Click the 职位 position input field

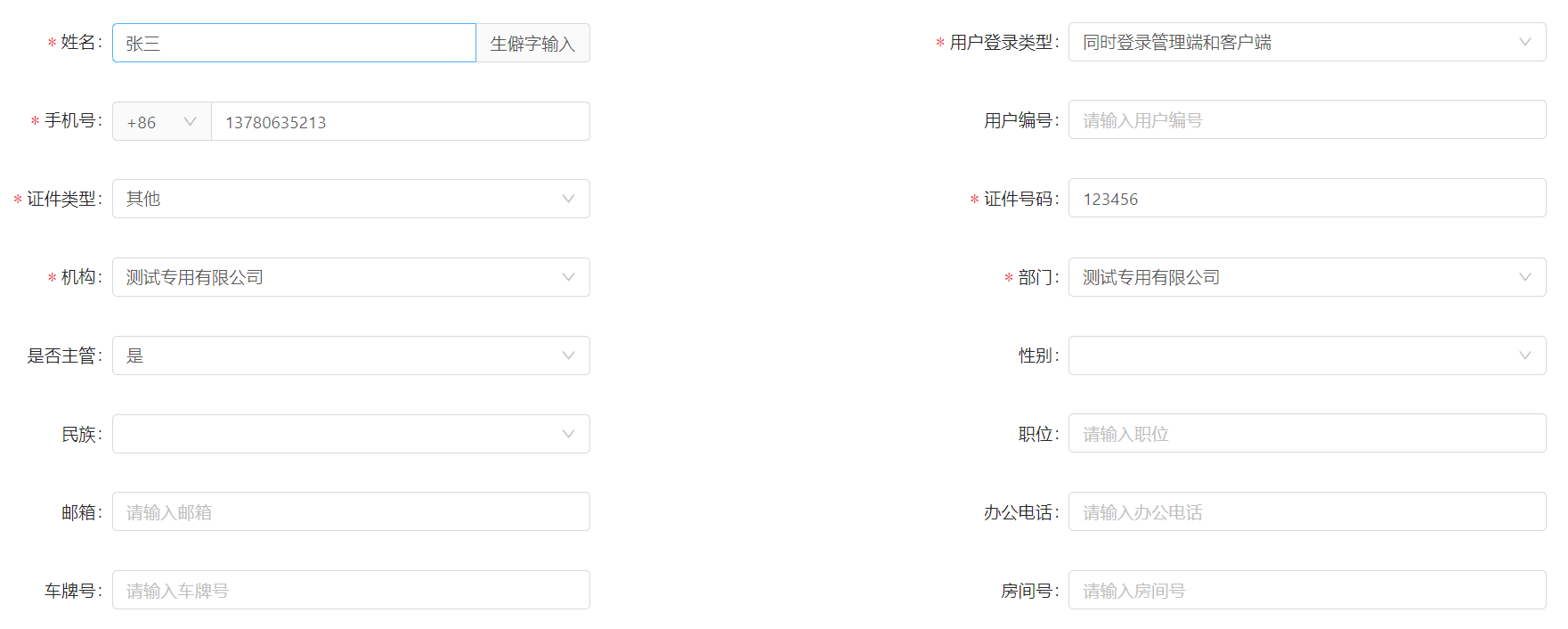pos(1306,434)
